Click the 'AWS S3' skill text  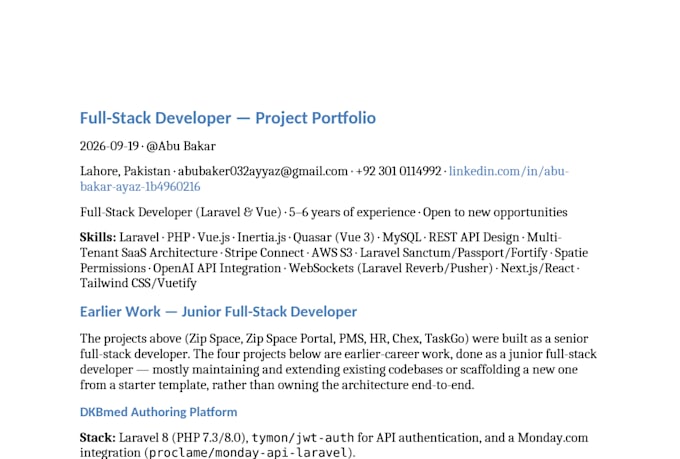coord(332,253)
